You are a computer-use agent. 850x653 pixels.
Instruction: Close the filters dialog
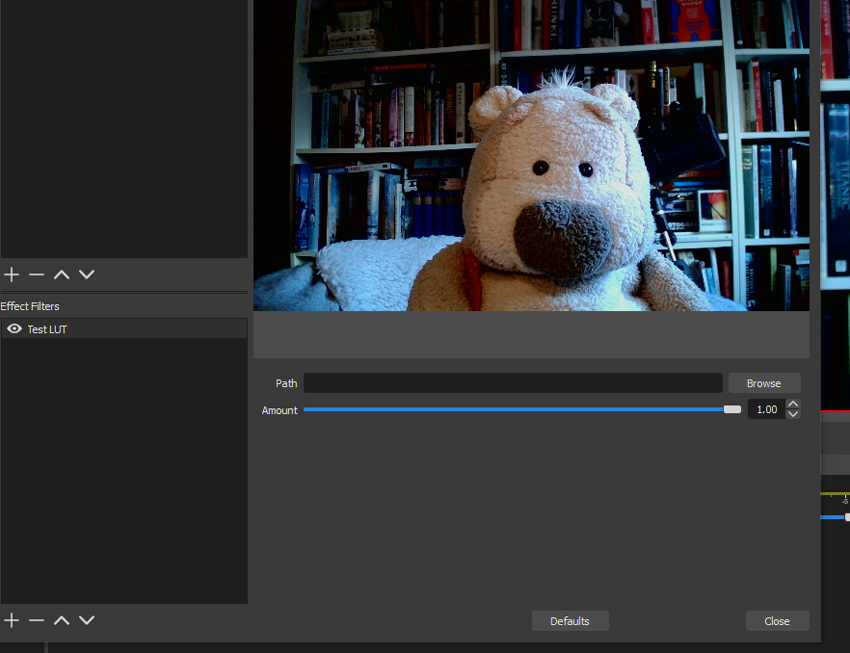point(777,620)
